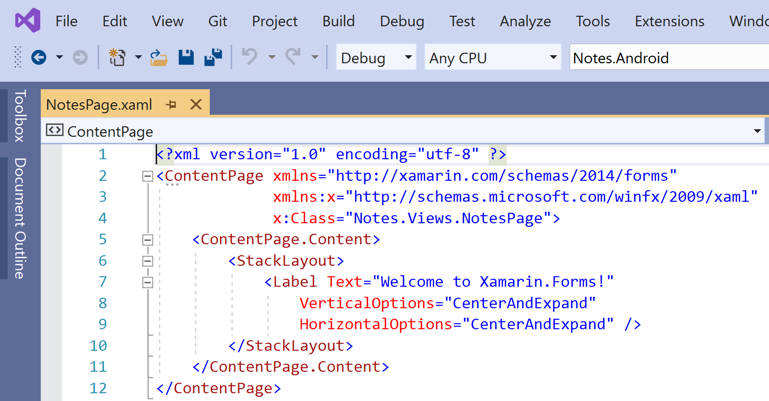Open the Extensions menu
This screenshot has width=769, height=401.
click(x=669, y=21)
